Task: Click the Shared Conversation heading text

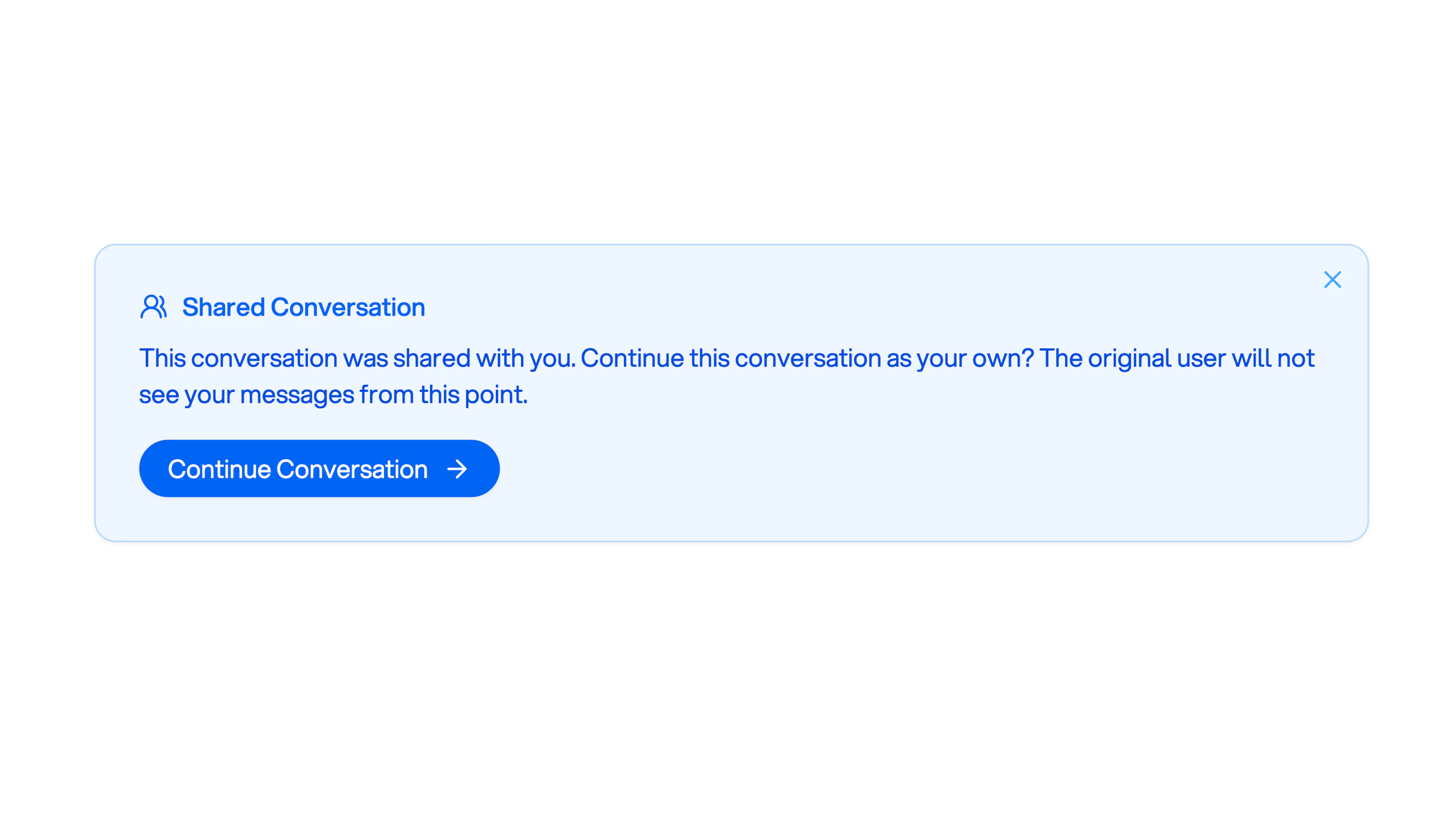Action: pyautogui.click(x=303, y=307)
